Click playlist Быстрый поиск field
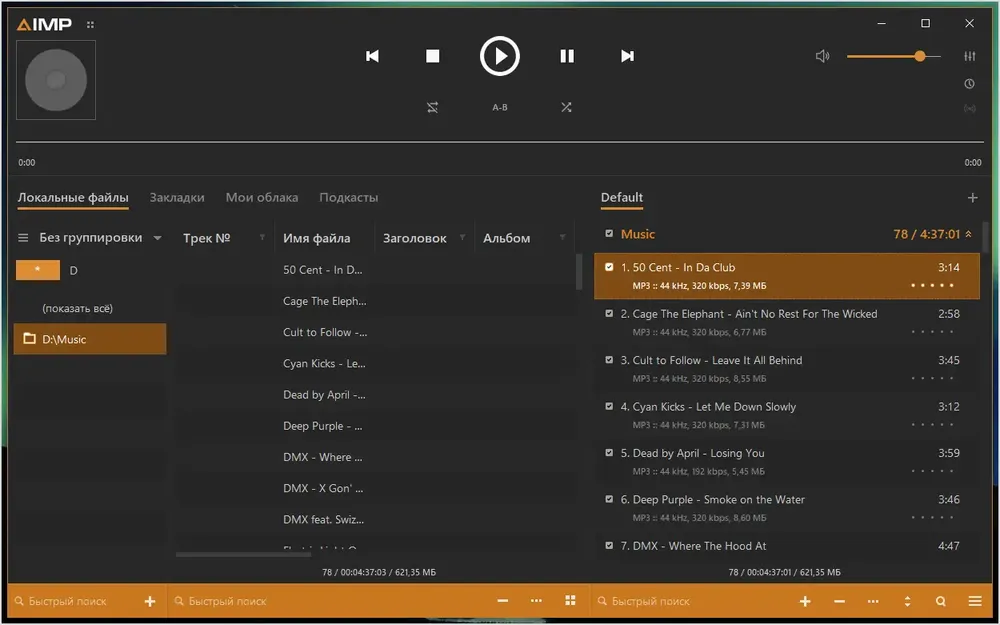This screenshot has height=625, width=1000. pyautogui.click(x=692, y=601)
